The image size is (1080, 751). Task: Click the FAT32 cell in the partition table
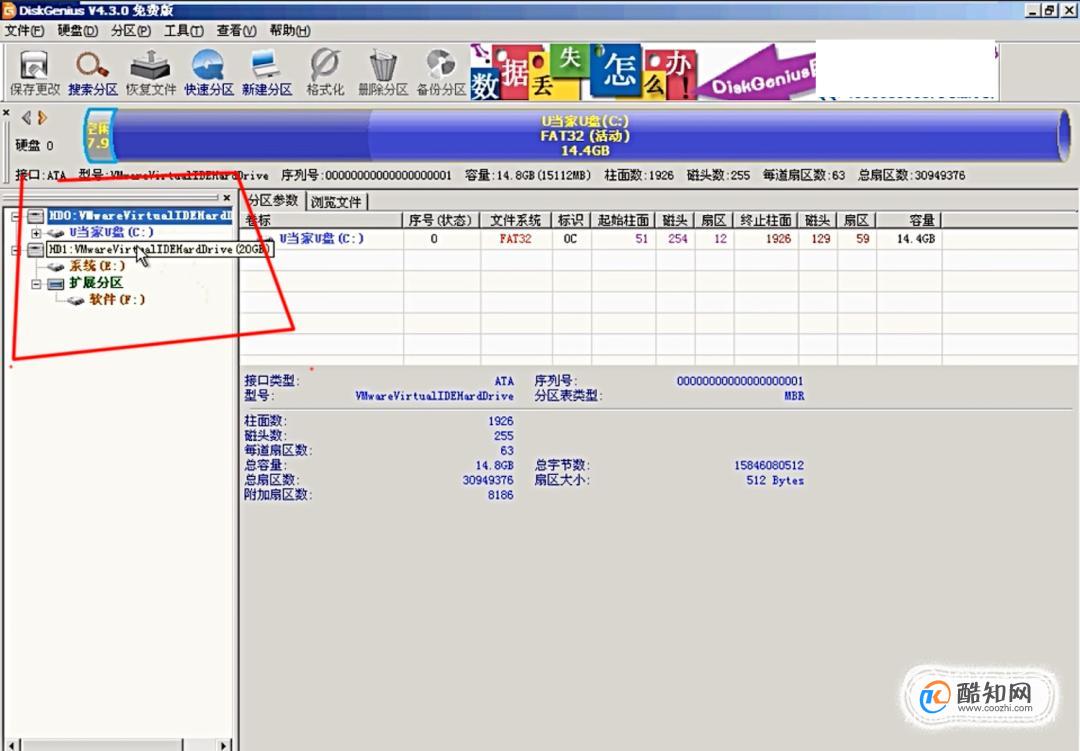[x=515, y=239]
